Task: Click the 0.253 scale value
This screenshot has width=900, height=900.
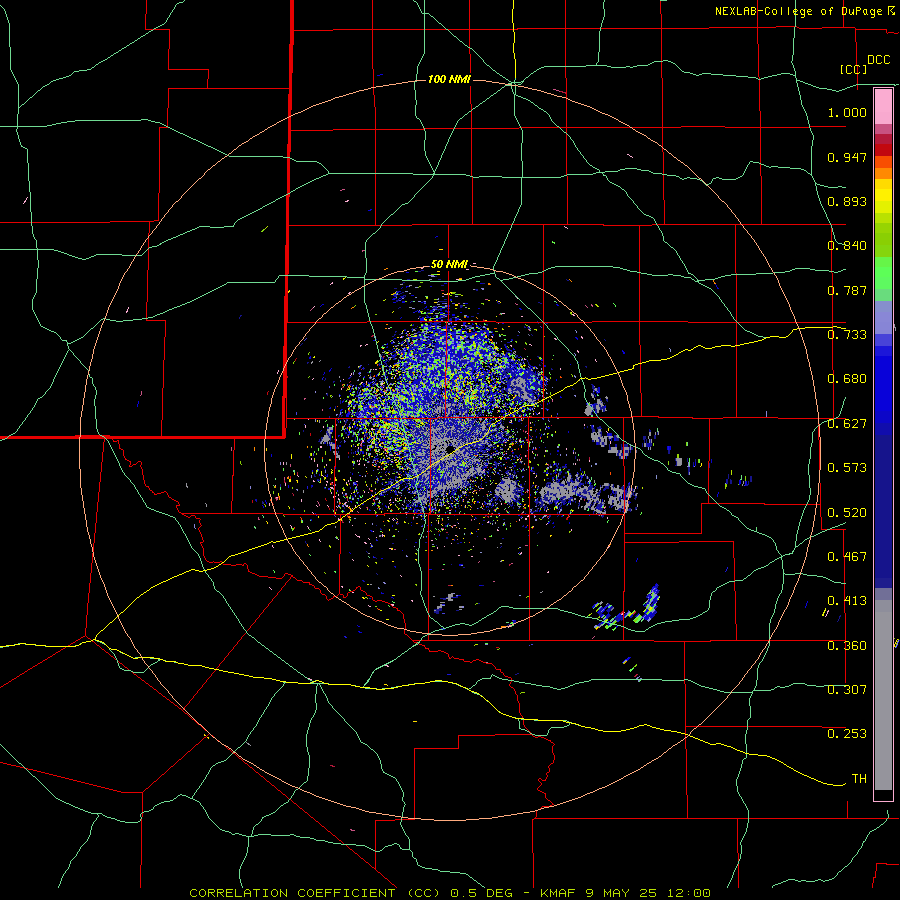Action: [x=847, y=734]
